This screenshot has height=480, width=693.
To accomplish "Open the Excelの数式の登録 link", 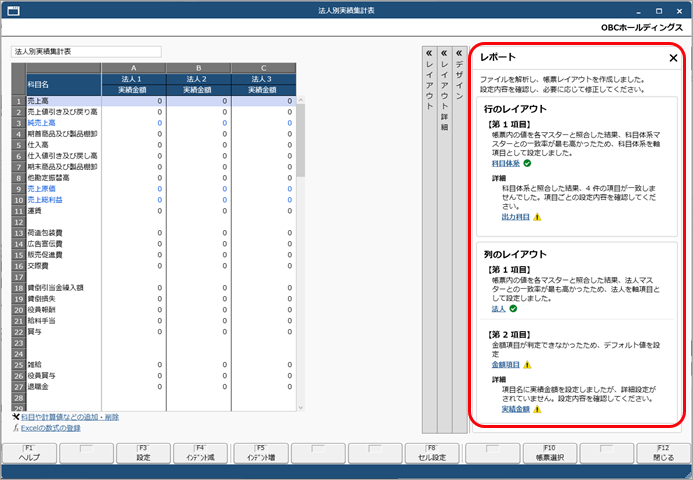I will (50, 428).
